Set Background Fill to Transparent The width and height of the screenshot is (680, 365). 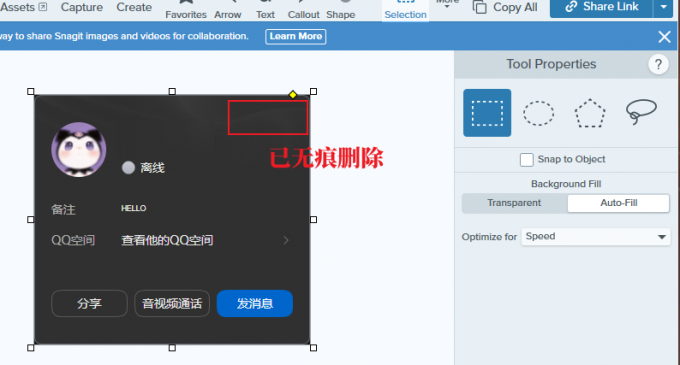click(514, 203)
